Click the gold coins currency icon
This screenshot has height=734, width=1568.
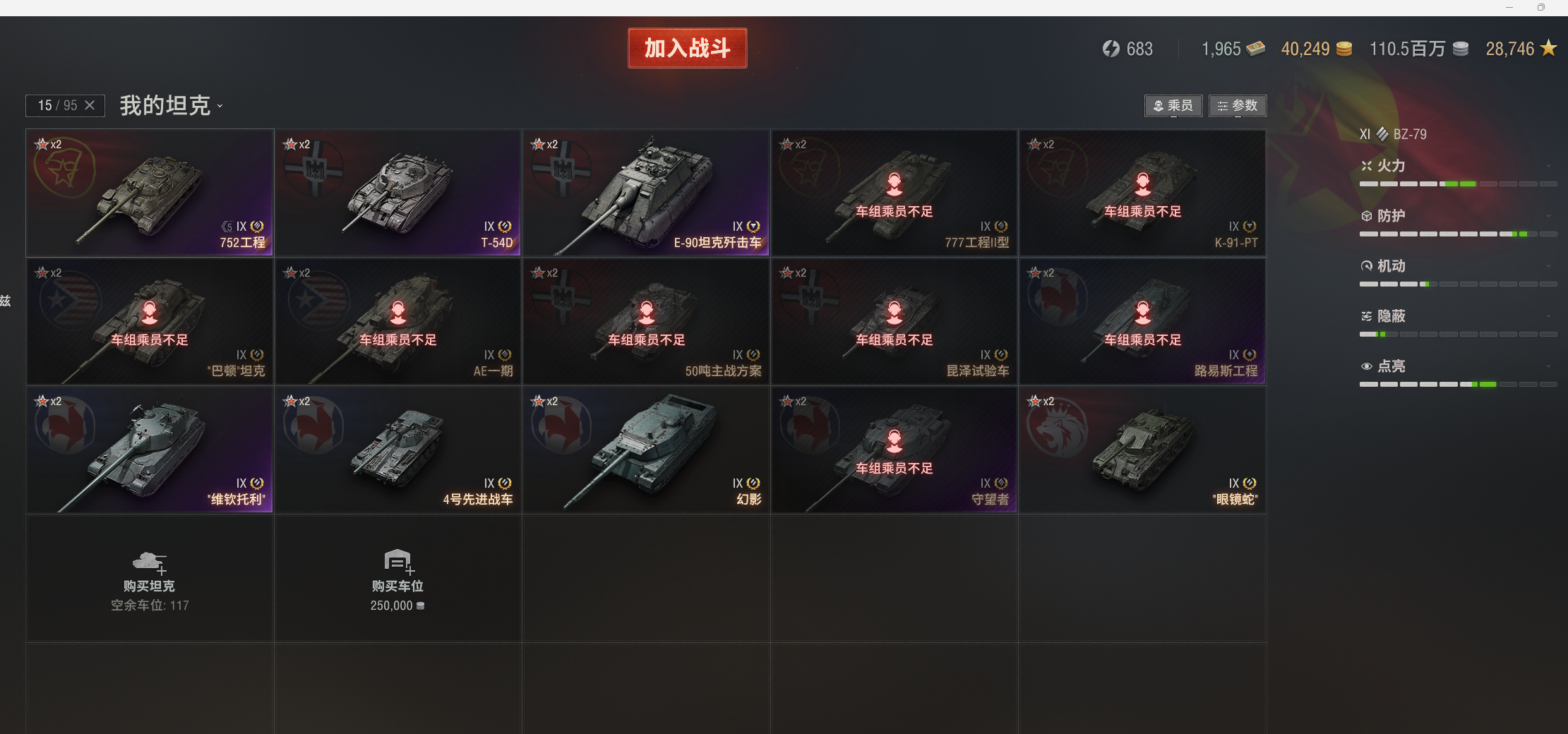1344,49
